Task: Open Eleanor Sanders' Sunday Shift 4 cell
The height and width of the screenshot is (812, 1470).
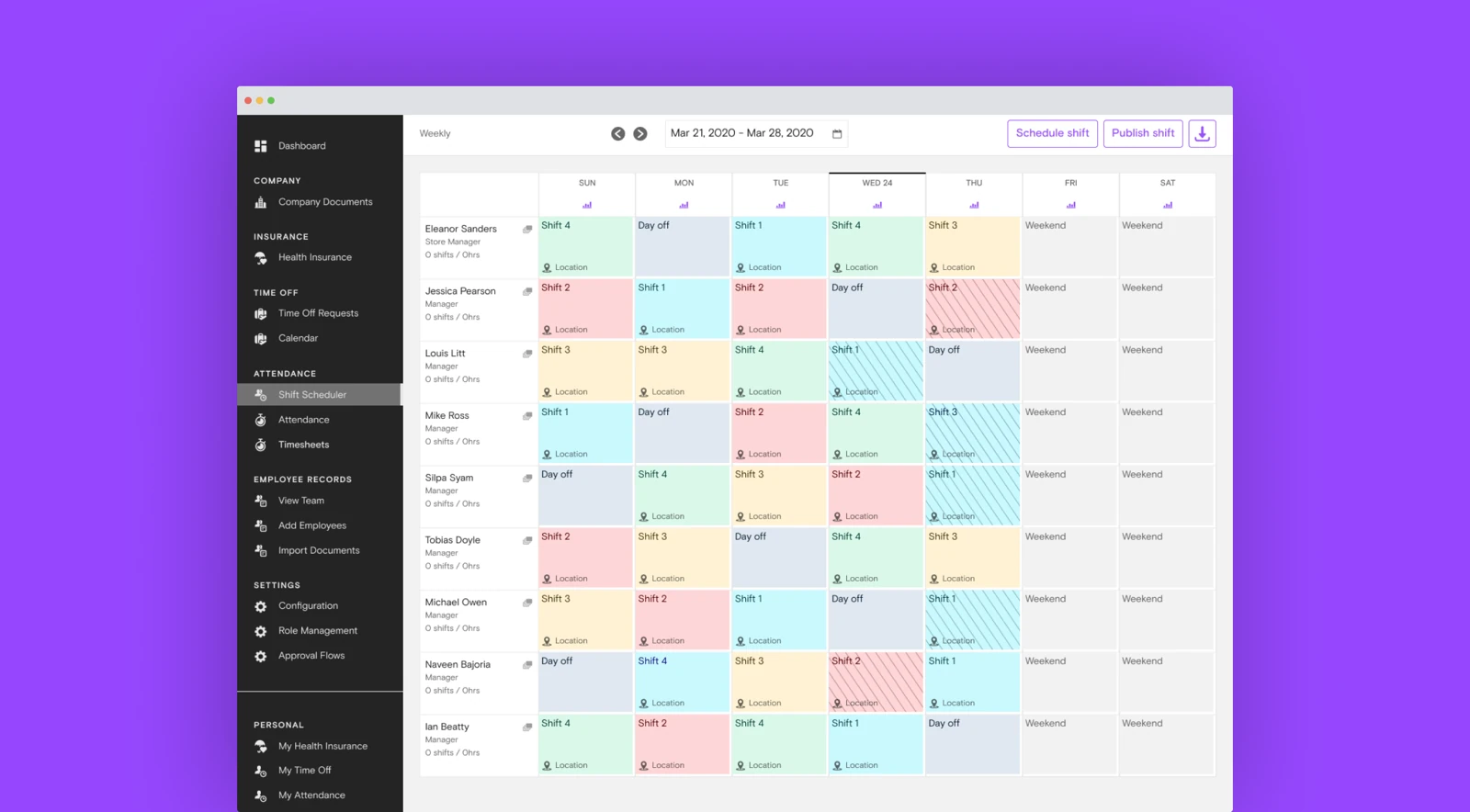Action: tap(585, 247)
